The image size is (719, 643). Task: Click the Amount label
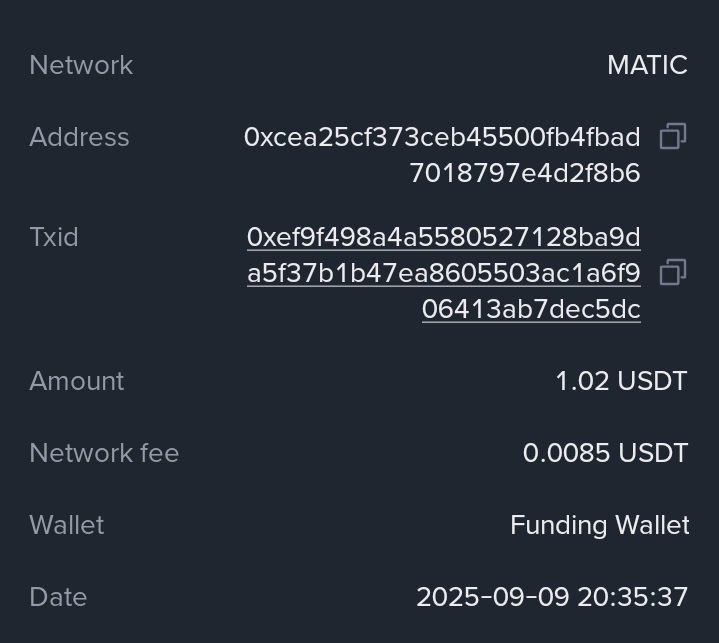click(x=77, y=381)
